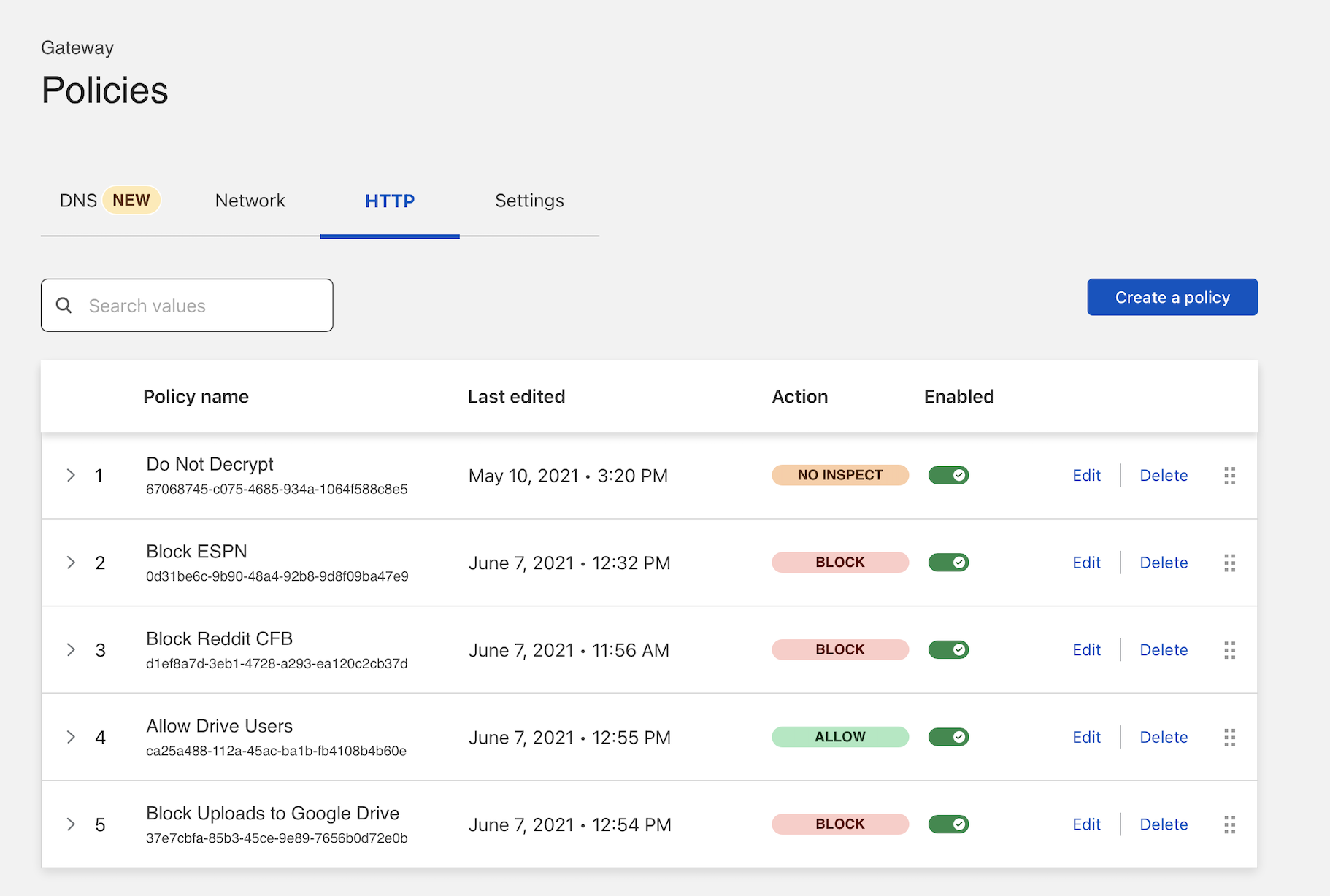Switch to the DNS tab

pos(79,201)
